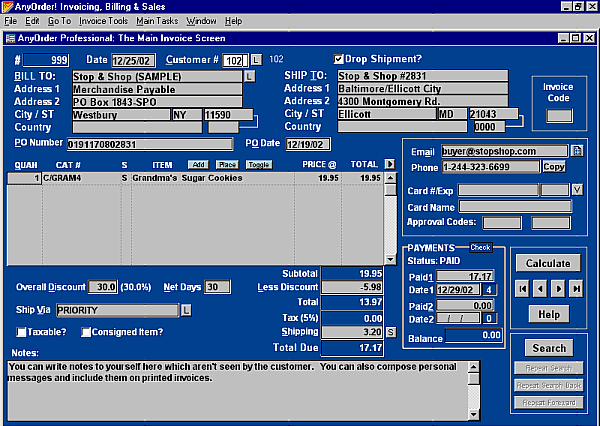Click the L lookup button beside Customer #
This screenshot has width=600, height=426.
pos(256,60)
